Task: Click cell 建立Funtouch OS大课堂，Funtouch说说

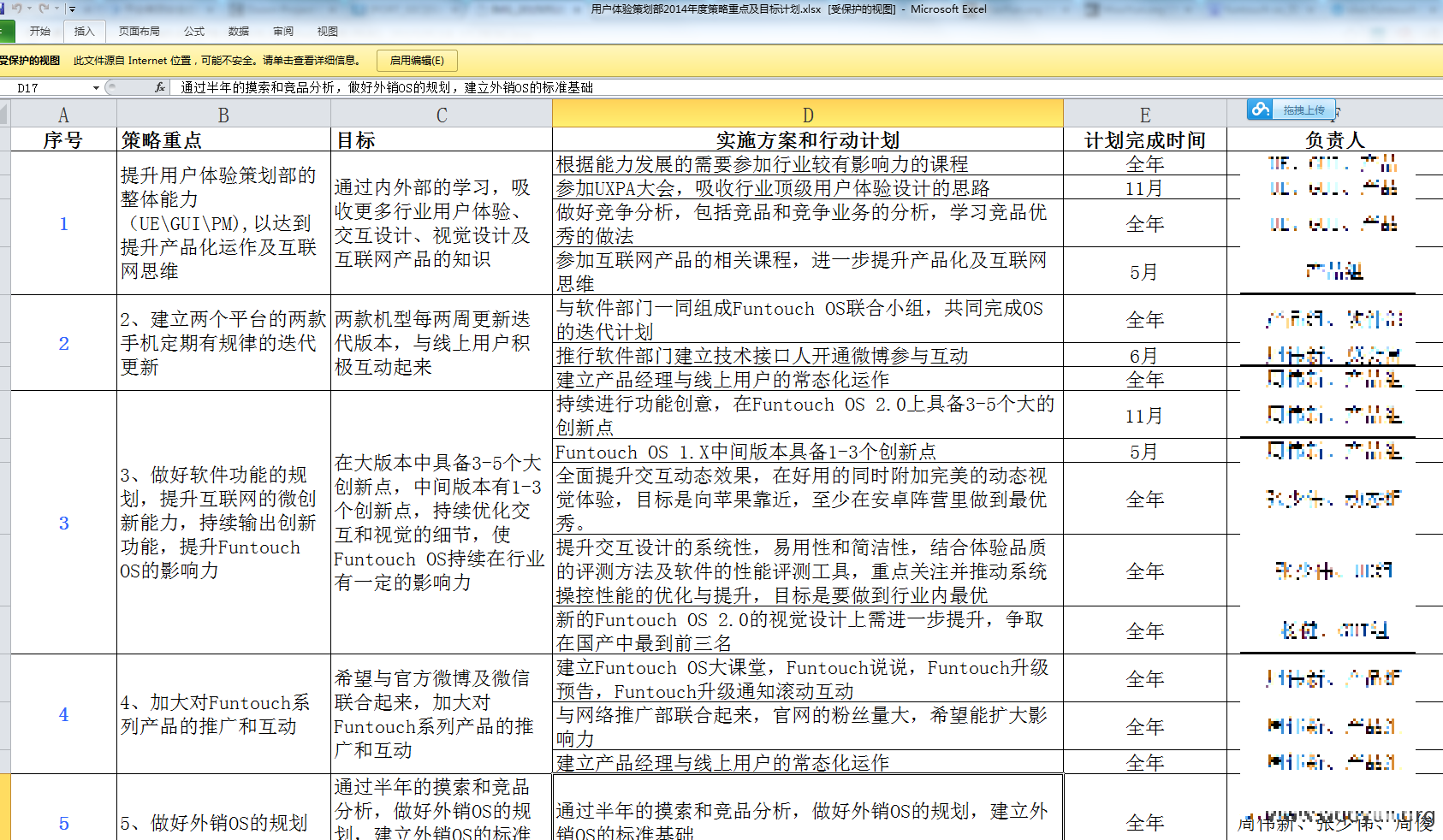Action: [808, 678]
